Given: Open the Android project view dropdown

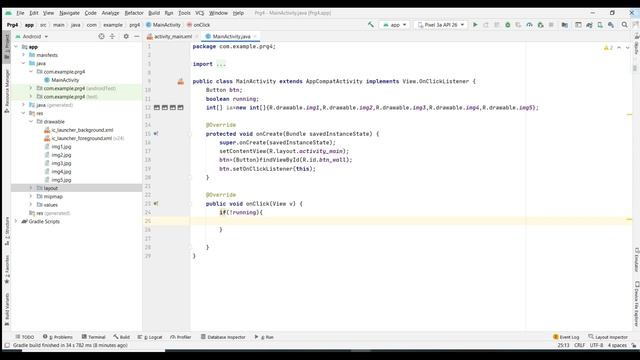Looking at the screenshot, I should point(32,36).
